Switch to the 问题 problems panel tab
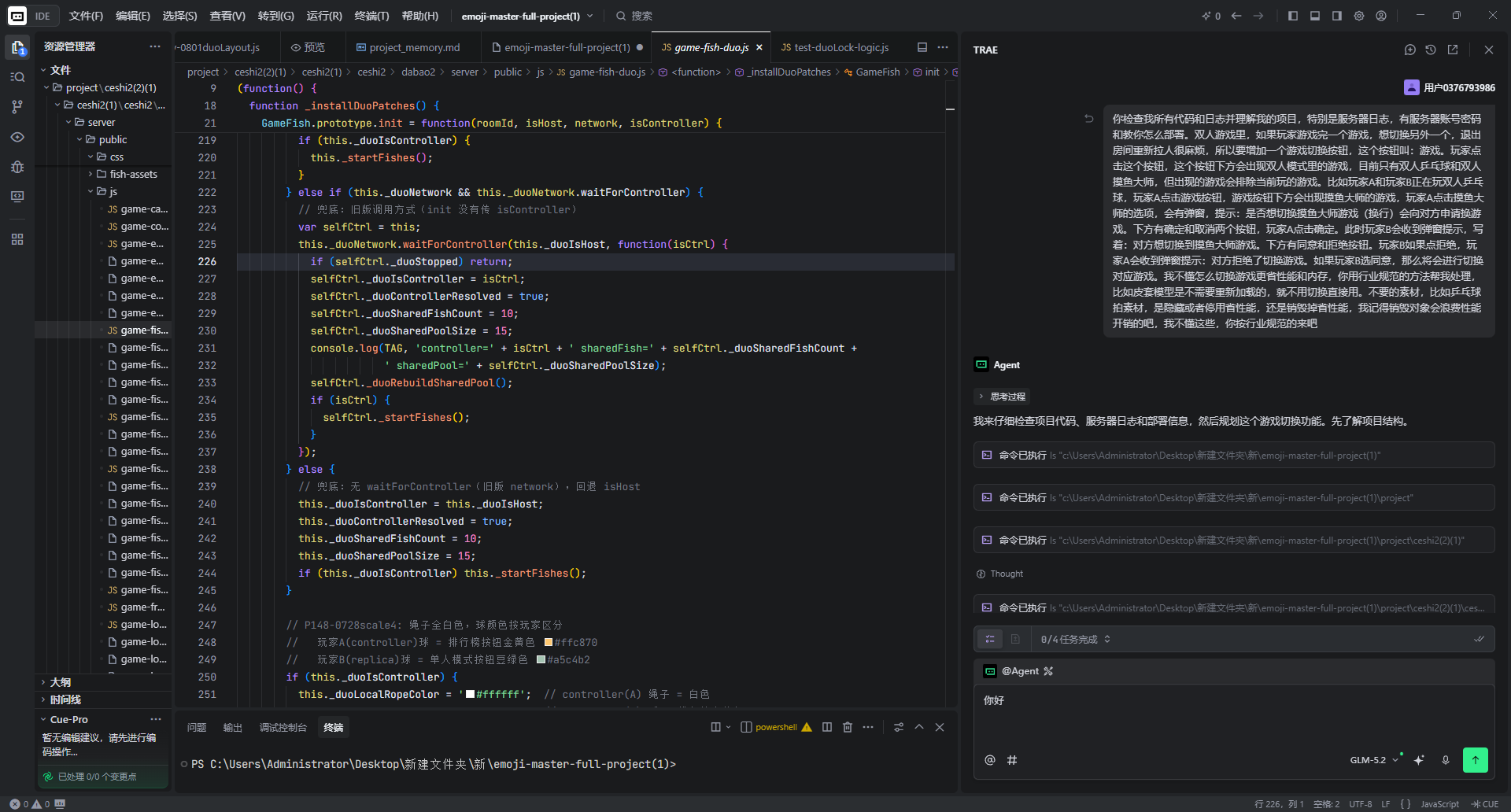The width and height of the screenshot is (1511, 812). (197, 727)
